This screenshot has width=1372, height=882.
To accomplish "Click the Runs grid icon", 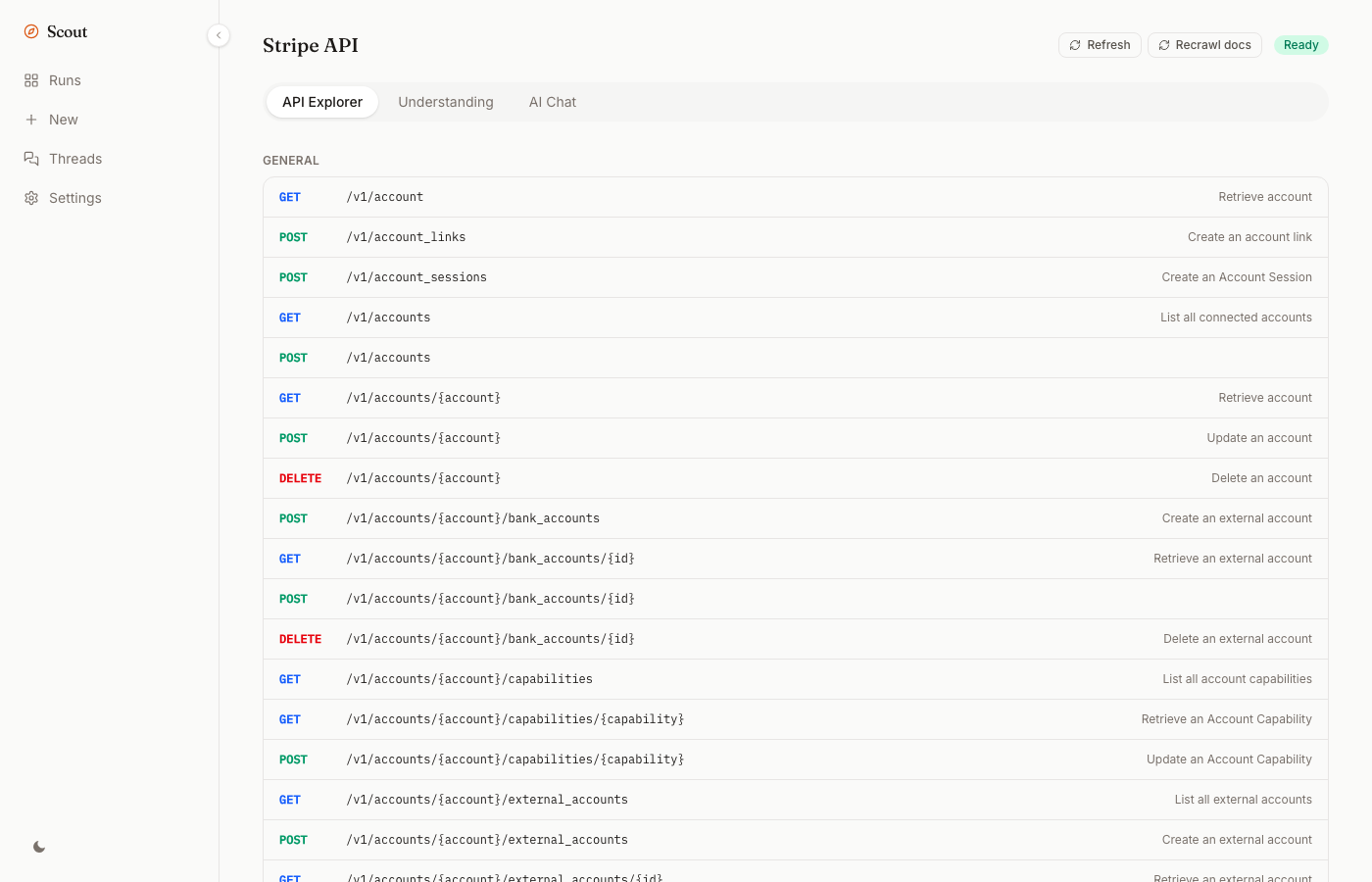I will click(31, 80).
